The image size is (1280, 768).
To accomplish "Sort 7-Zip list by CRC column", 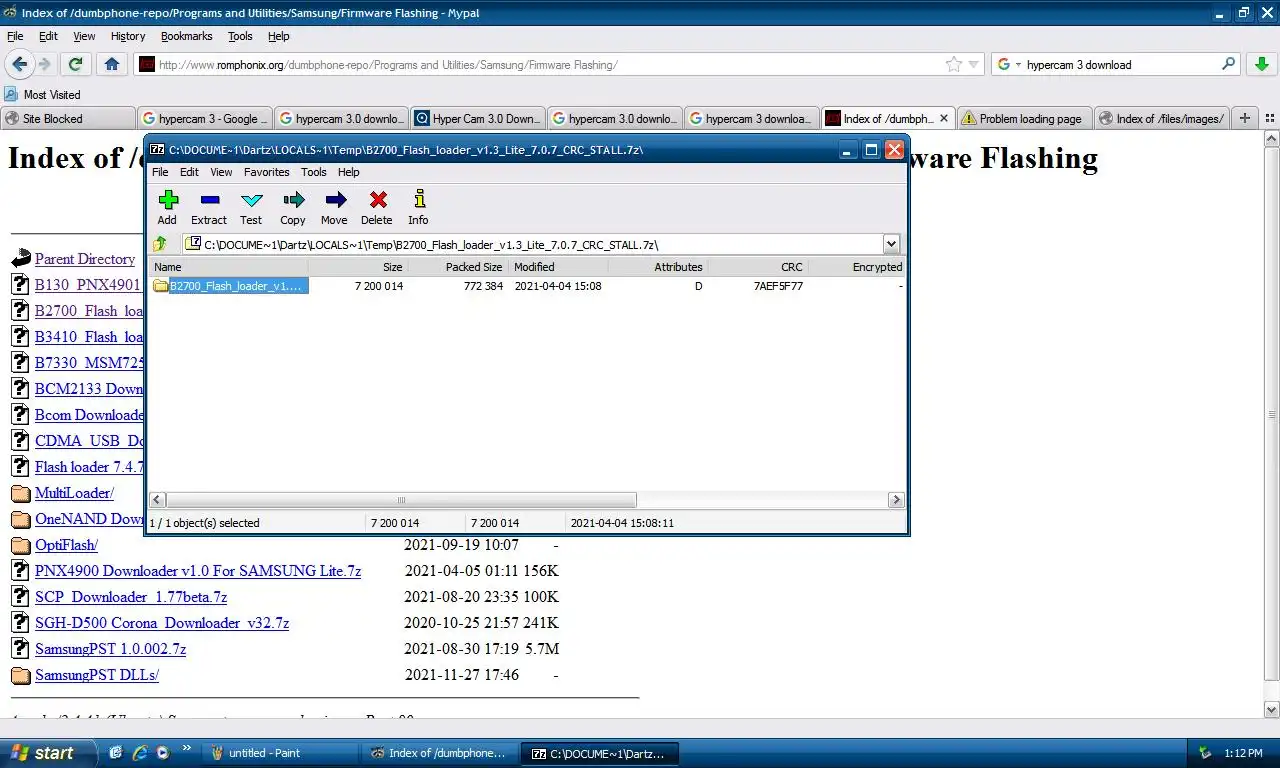I will pyautogui.click(x=757, y=267).
